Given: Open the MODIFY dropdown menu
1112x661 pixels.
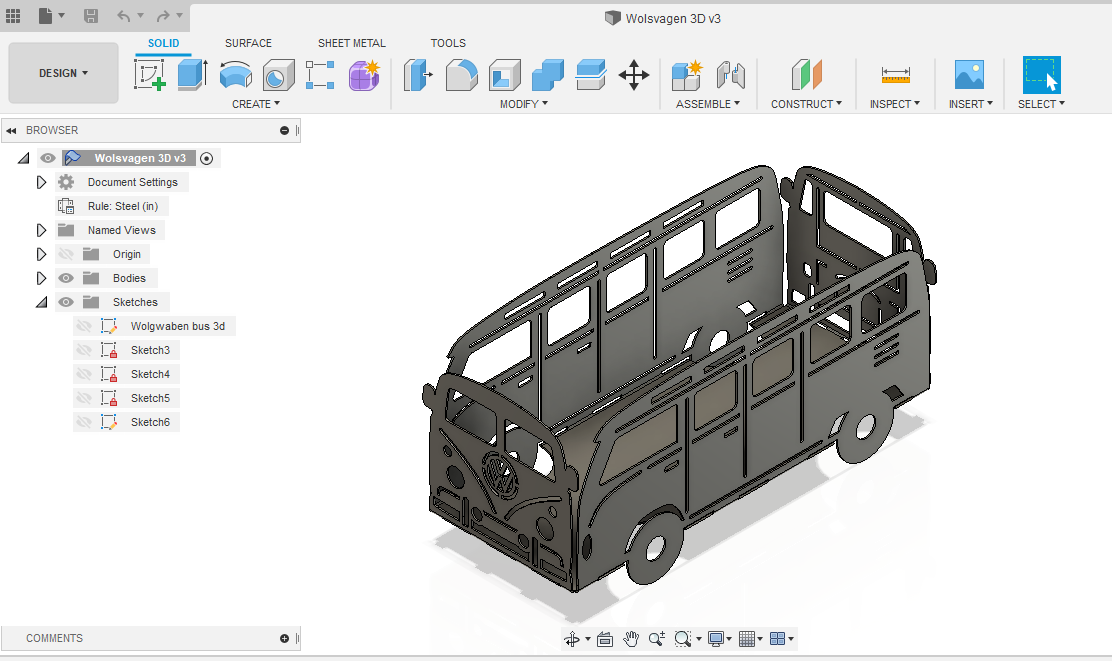Looking at the screenshot, I should pyautogui.click(x=524, y=104).
